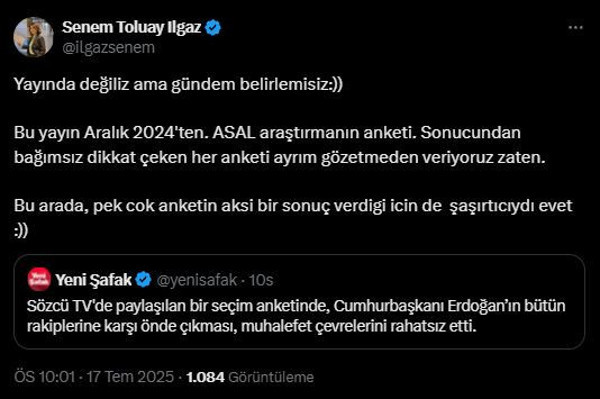Click the quoted text 'rakiplerine karşı önde çıkması'
The height and width of the screenshot is (399, 600).
coord(130,326)
